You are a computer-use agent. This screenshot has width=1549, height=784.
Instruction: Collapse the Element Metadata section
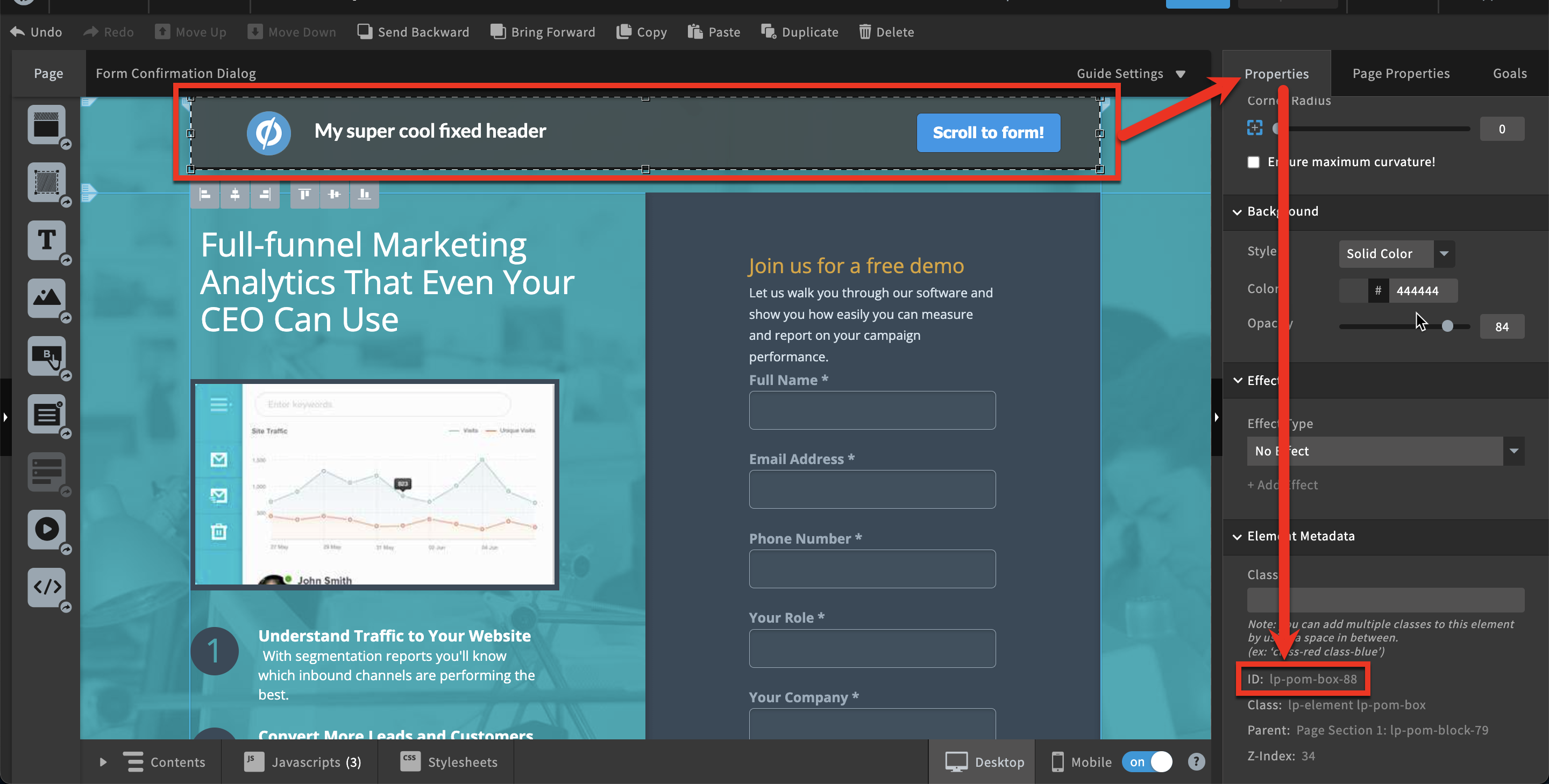[x=1237, y=536]
